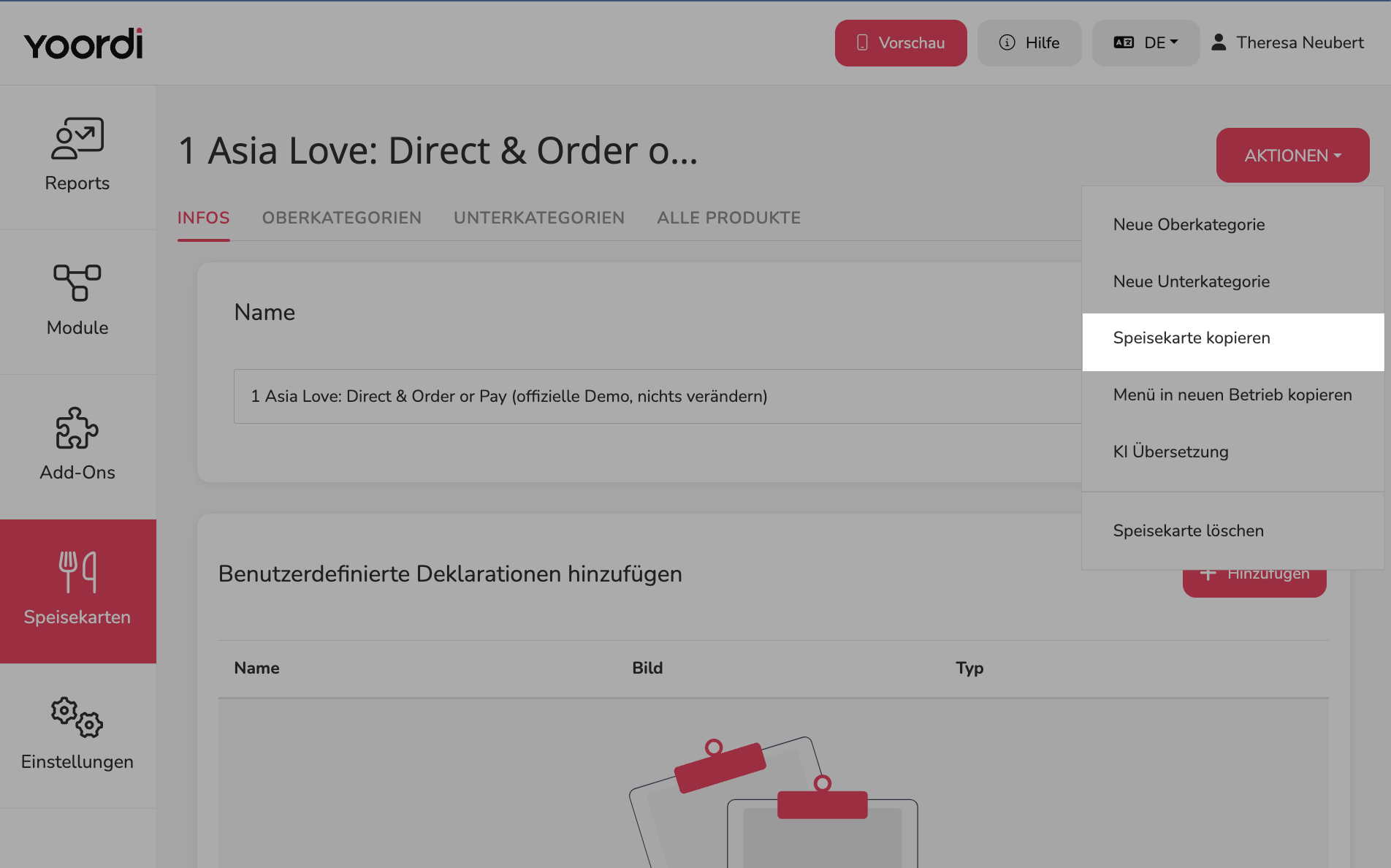Open Einstellungen gears icon
This screenshot has height=868, width=1391.
(77, 717)
